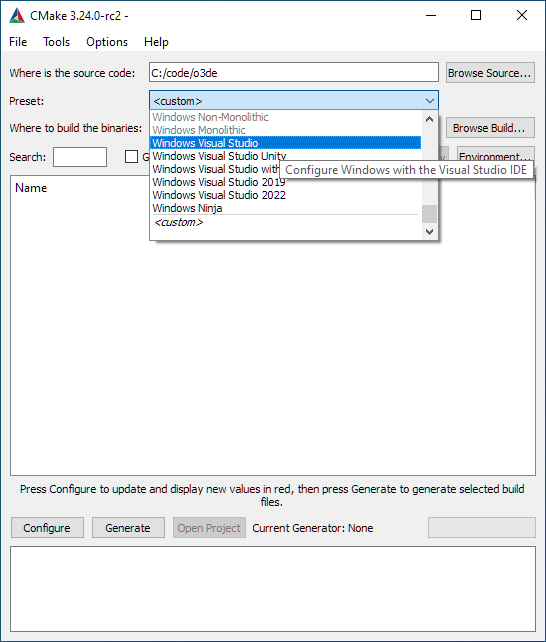Click the Generate button
Viewport: 546px width, 642px height.
point(128,528)
